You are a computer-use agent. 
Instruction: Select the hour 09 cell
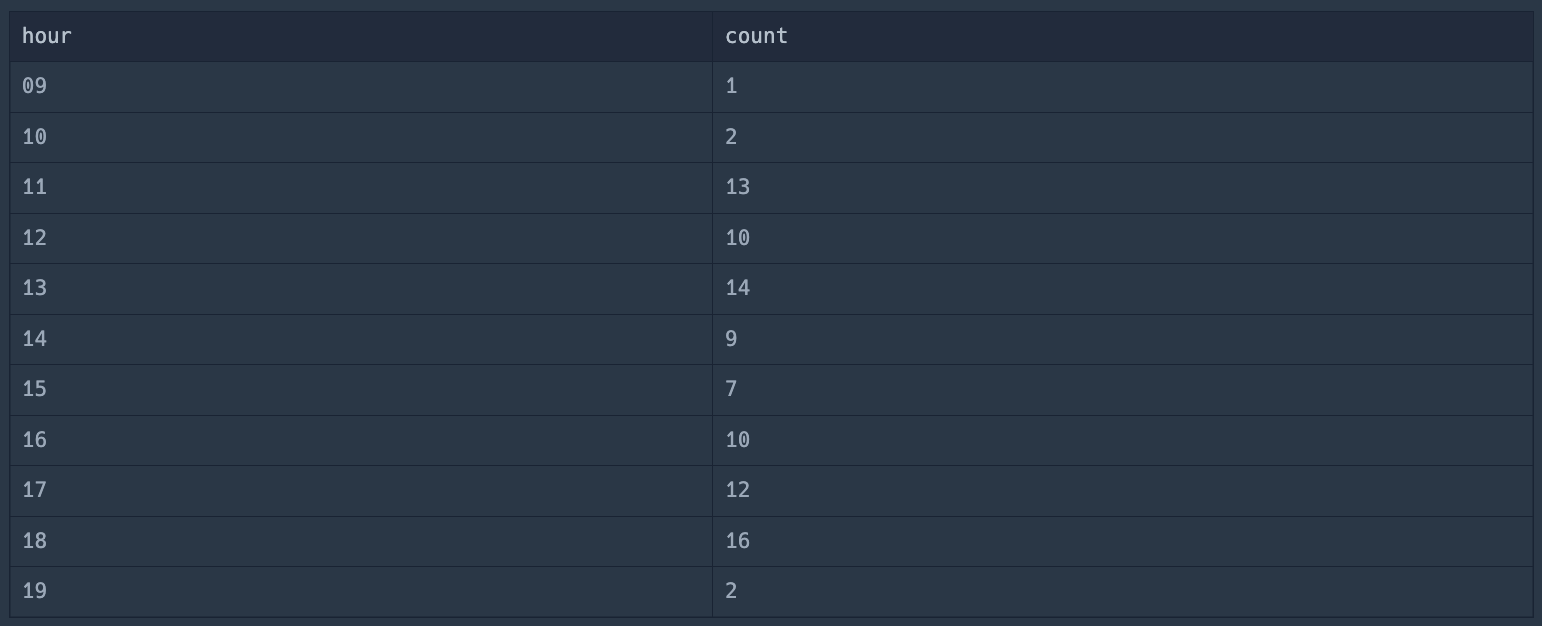click(x=35, y=86)
